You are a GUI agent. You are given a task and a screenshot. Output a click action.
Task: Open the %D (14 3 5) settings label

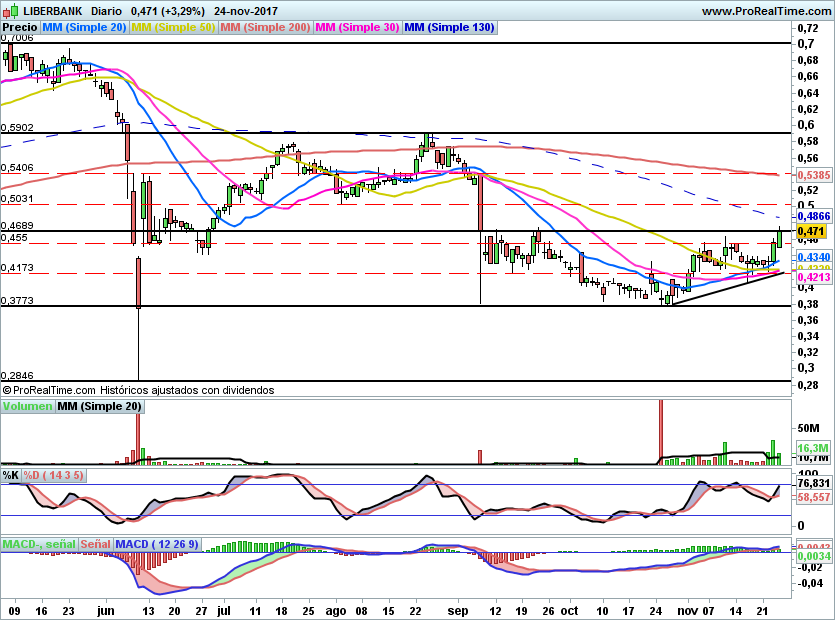(x=53, y=475)
